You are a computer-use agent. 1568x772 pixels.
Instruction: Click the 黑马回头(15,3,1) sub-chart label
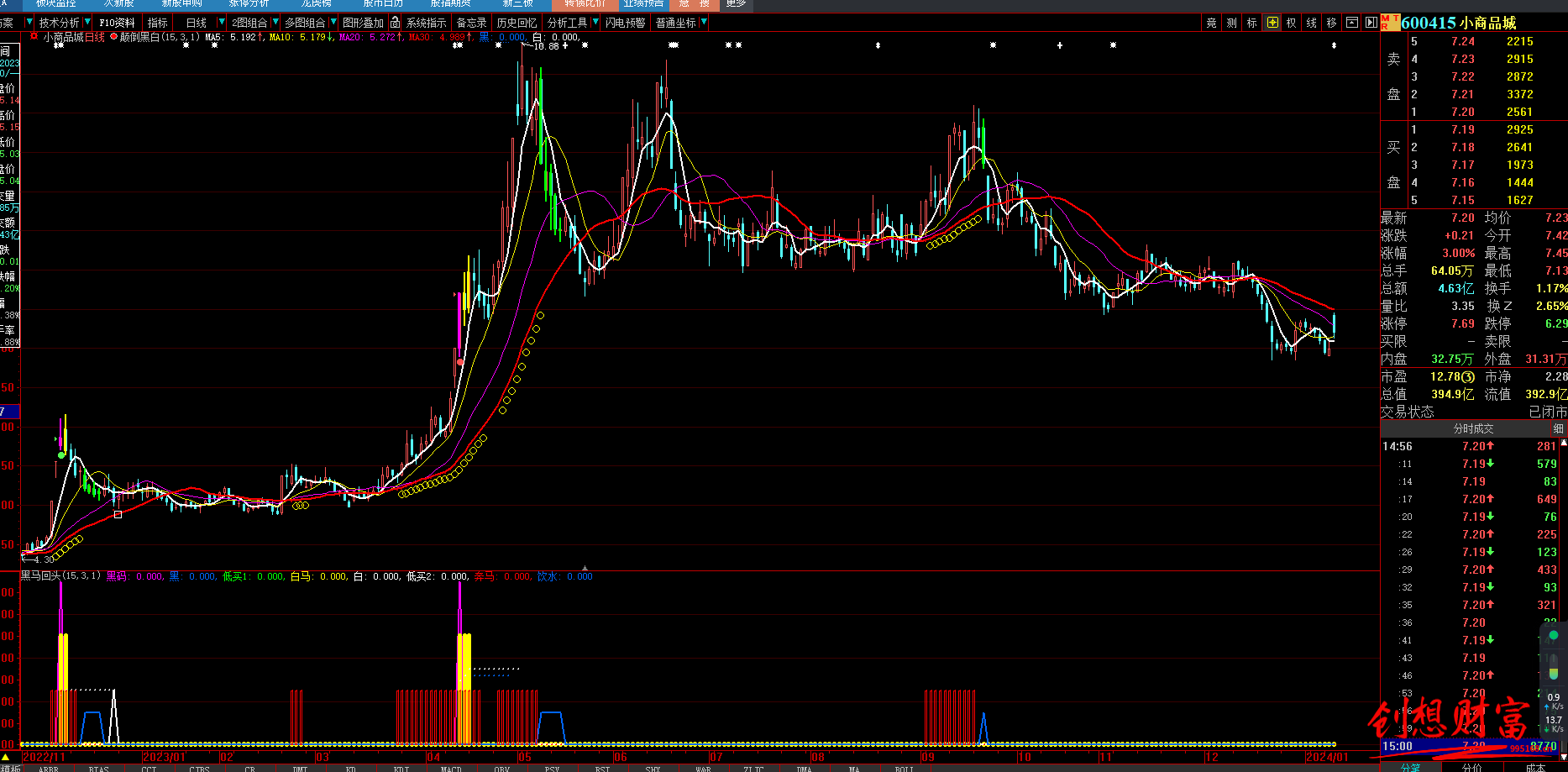pos(60,576)
